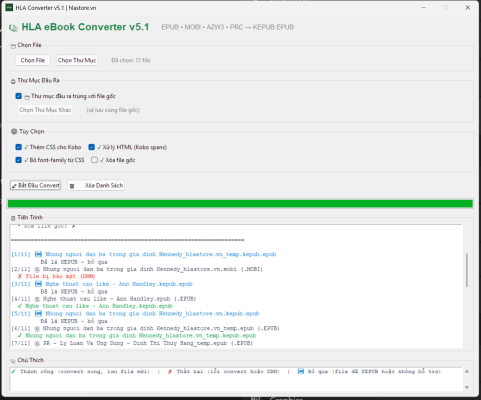
Task: Click the format subtitle EPUB • MOBI • AZW3 text
Action: (228, 27)
